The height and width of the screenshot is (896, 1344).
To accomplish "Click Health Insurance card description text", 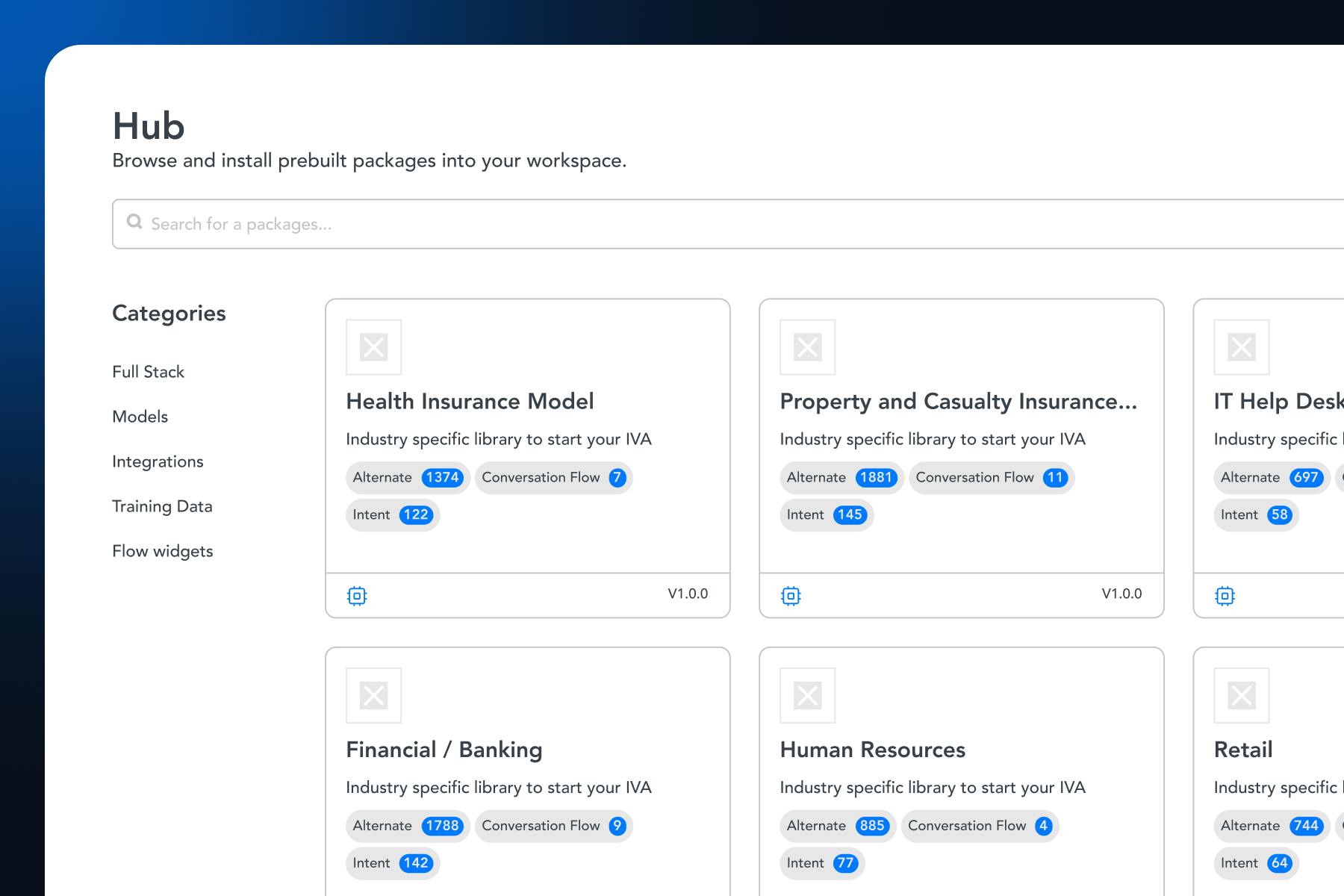I will pos(499,439).
